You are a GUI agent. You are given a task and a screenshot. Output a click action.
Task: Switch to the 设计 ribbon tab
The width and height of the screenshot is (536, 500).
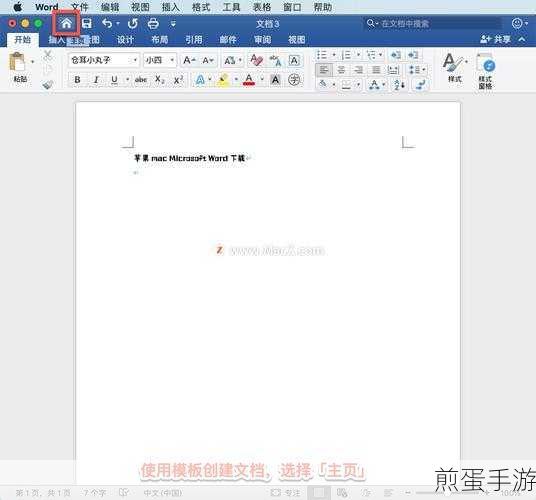[125, 40]
